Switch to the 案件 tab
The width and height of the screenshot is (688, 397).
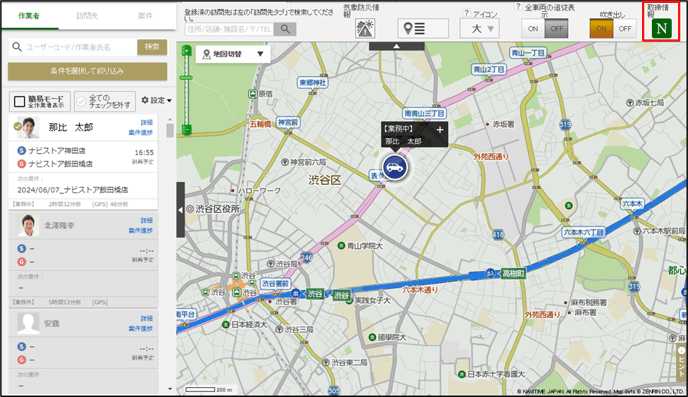point(145,16)
